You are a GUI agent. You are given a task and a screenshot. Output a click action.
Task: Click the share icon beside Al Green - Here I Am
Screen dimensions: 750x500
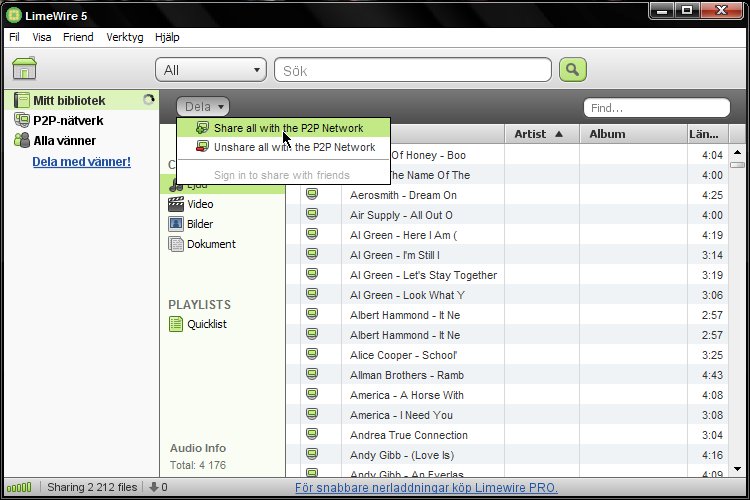312,234
